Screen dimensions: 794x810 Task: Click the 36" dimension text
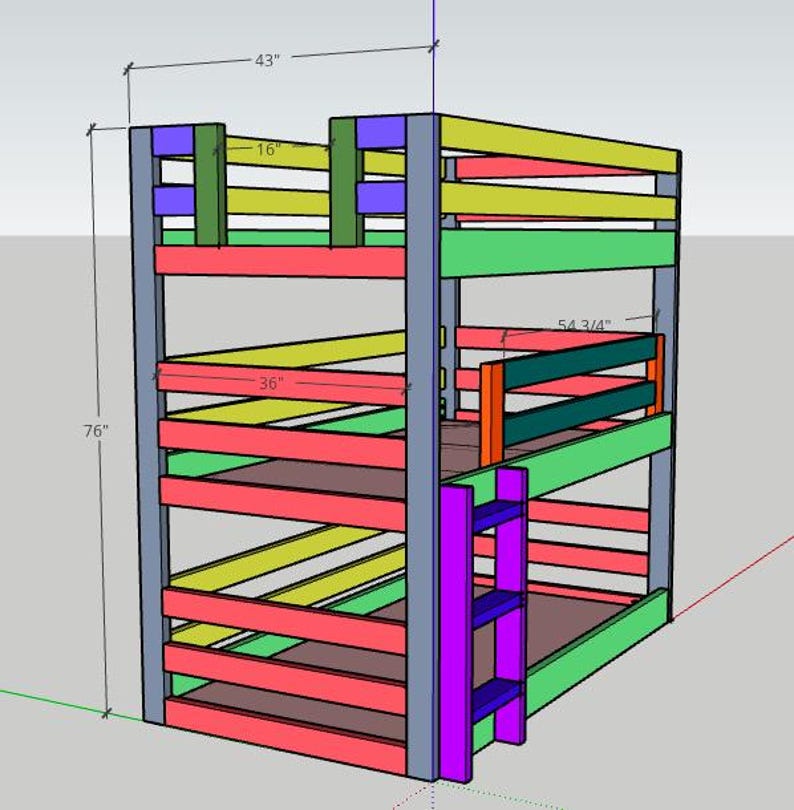271,383
